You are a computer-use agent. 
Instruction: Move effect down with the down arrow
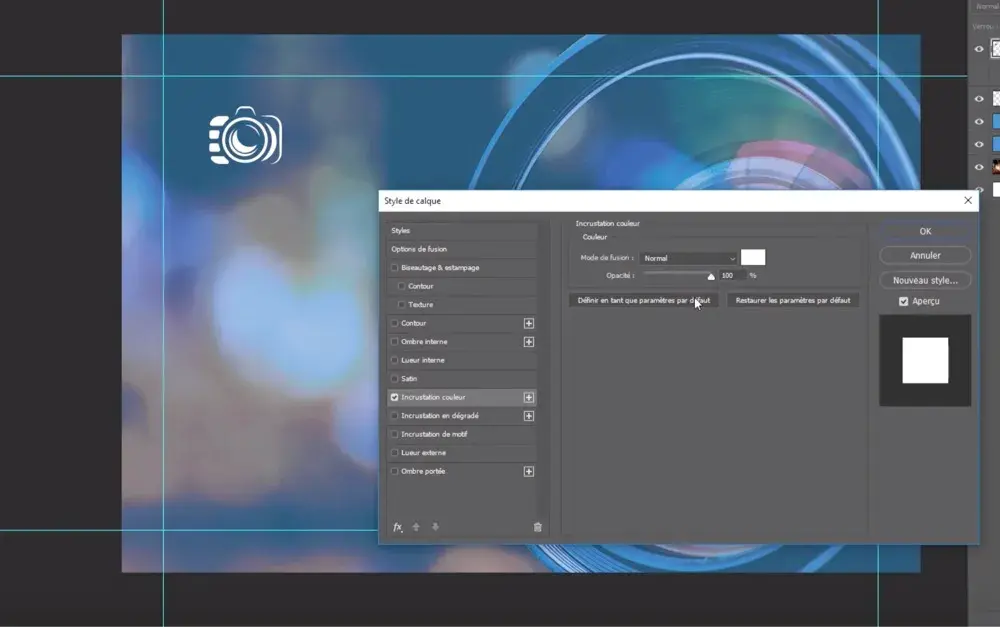[x=436, y=527]
